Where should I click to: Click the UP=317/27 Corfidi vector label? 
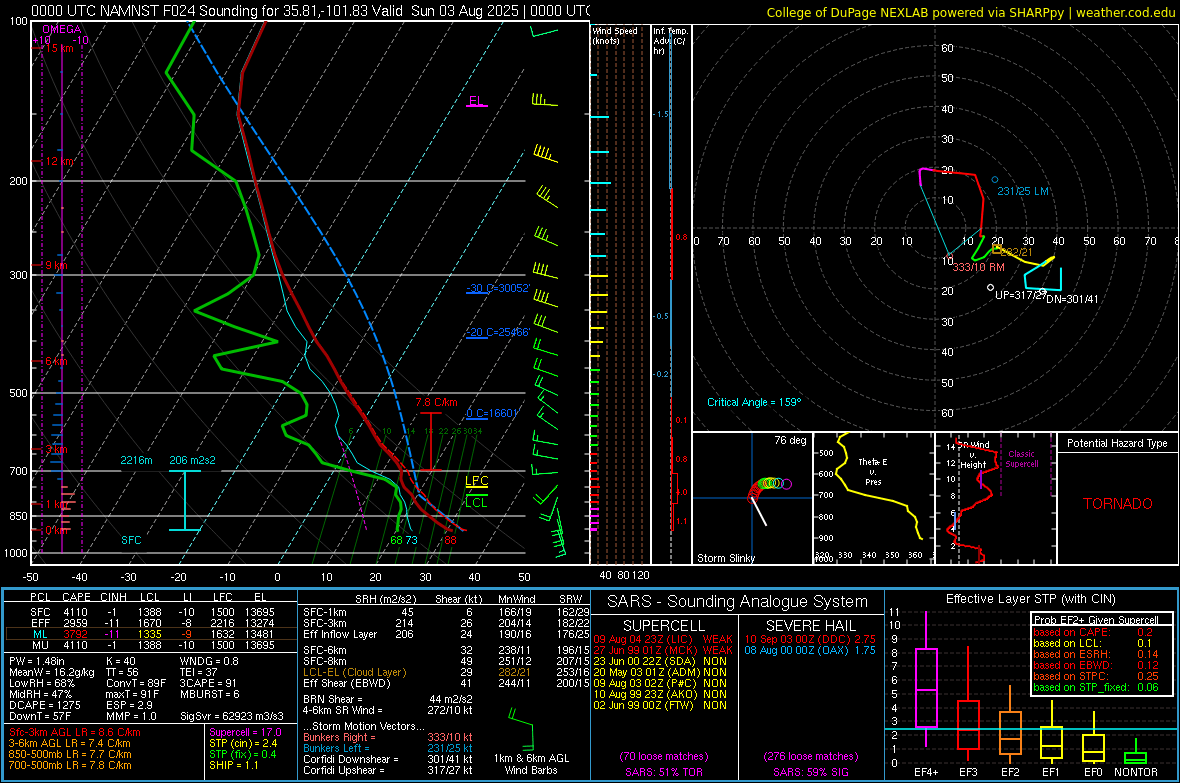click(x=1020, y=295)
